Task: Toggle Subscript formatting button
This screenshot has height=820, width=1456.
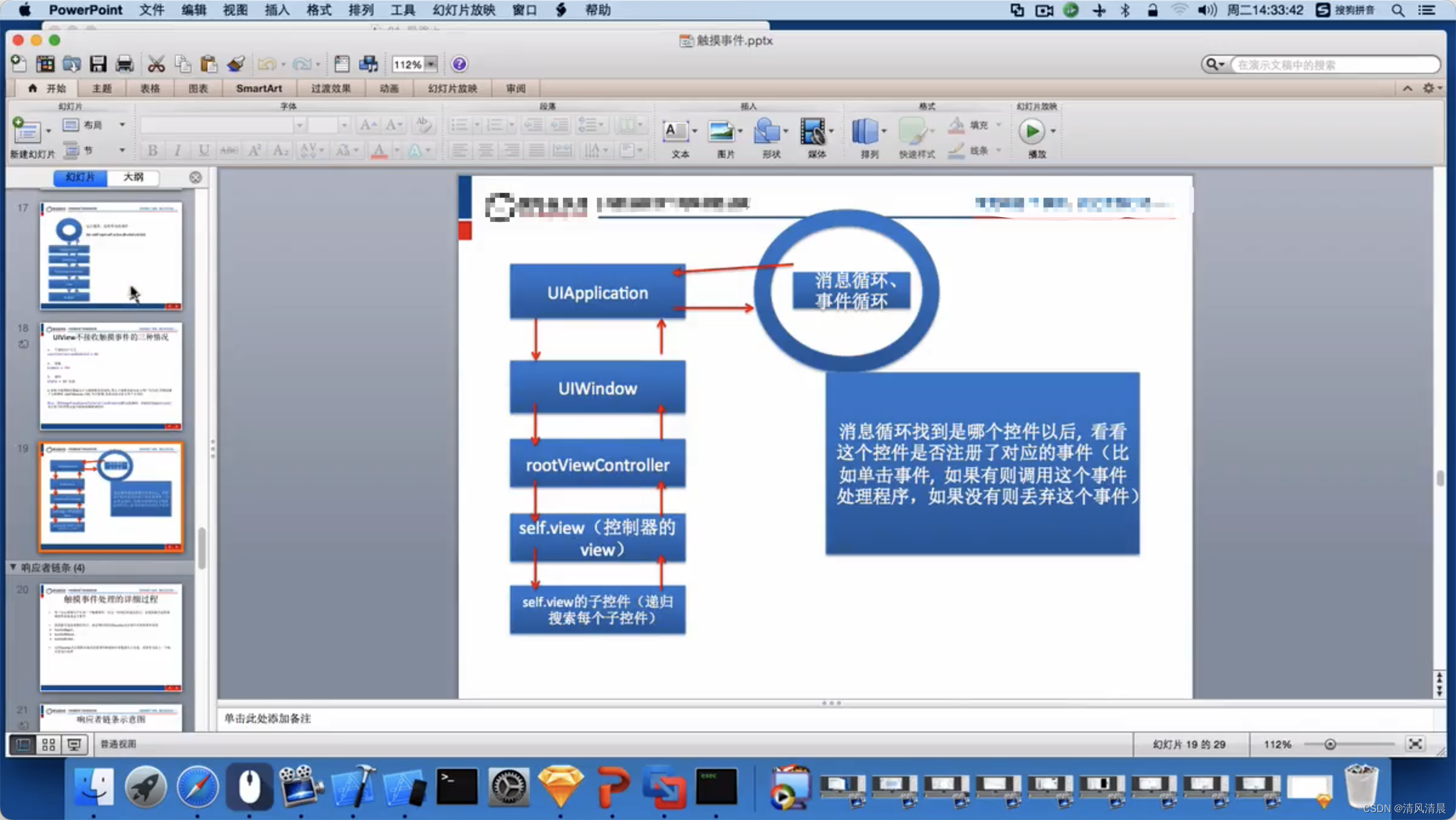Action: [280, 150]
